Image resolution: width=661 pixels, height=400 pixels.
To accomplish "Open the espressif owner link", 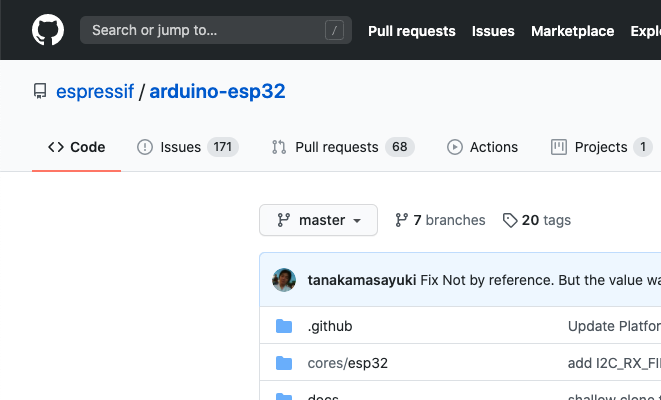I will 95,91.
